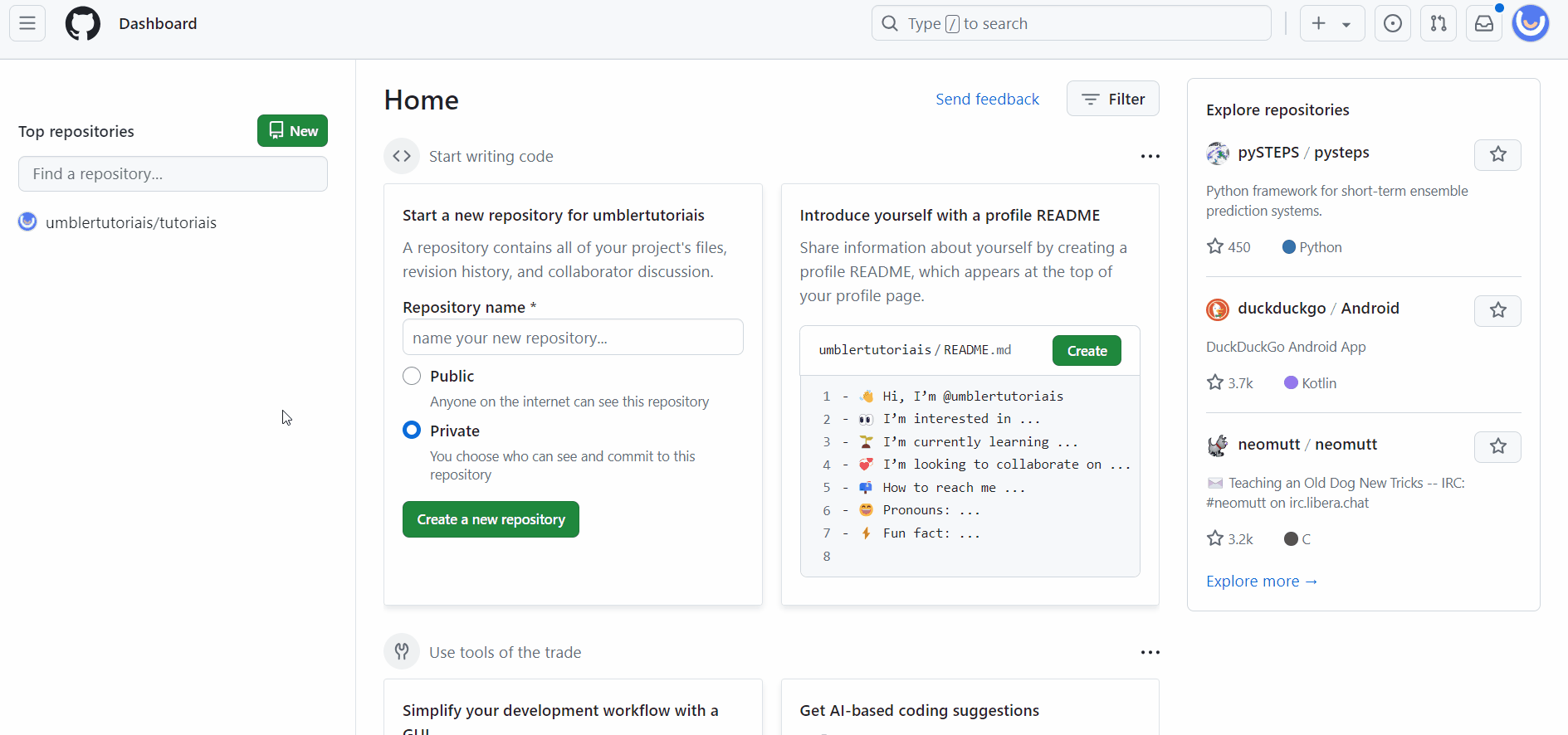
Task: Focus the Repository name input field
Action: [573, 338]
